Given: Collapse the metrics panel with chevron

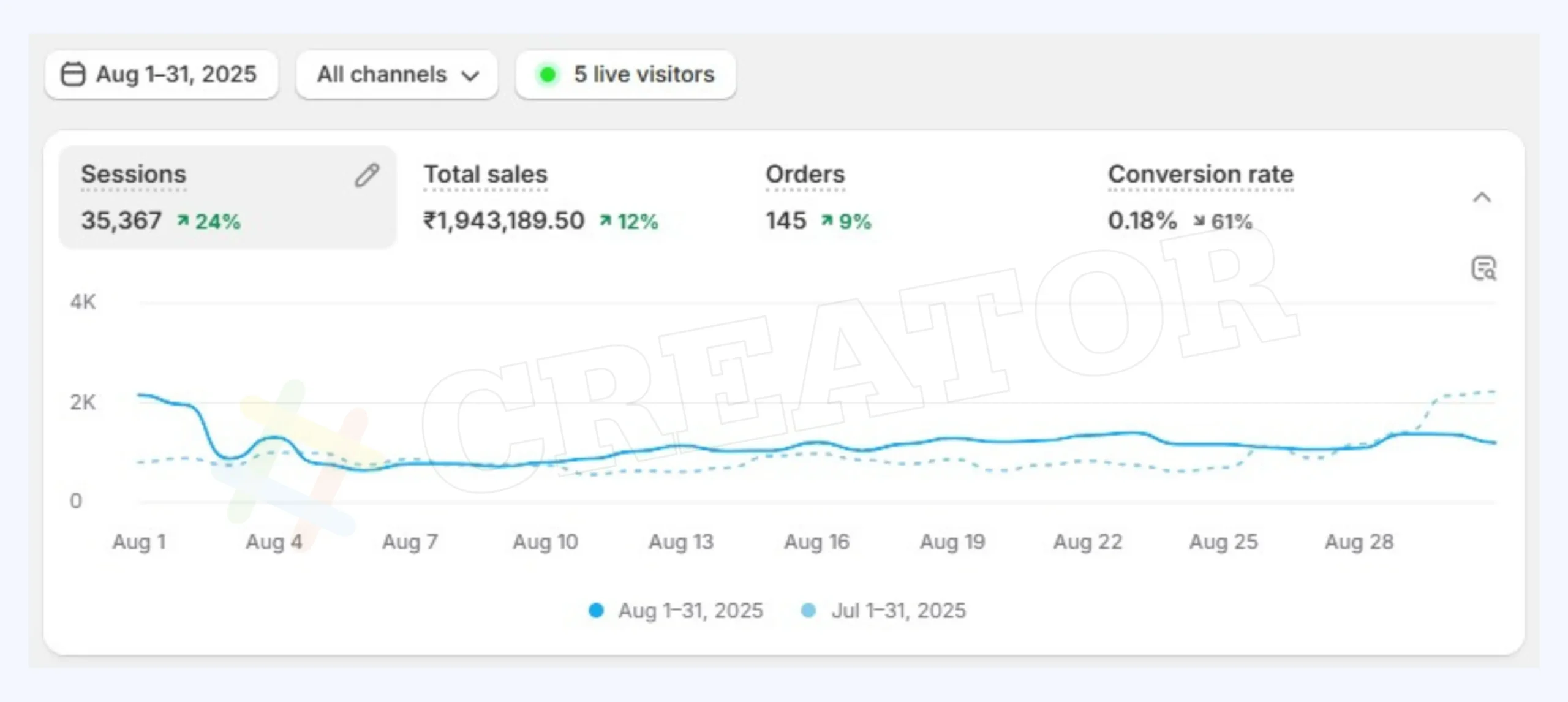Looking at the screenshot, I should tap(1482, 197).
